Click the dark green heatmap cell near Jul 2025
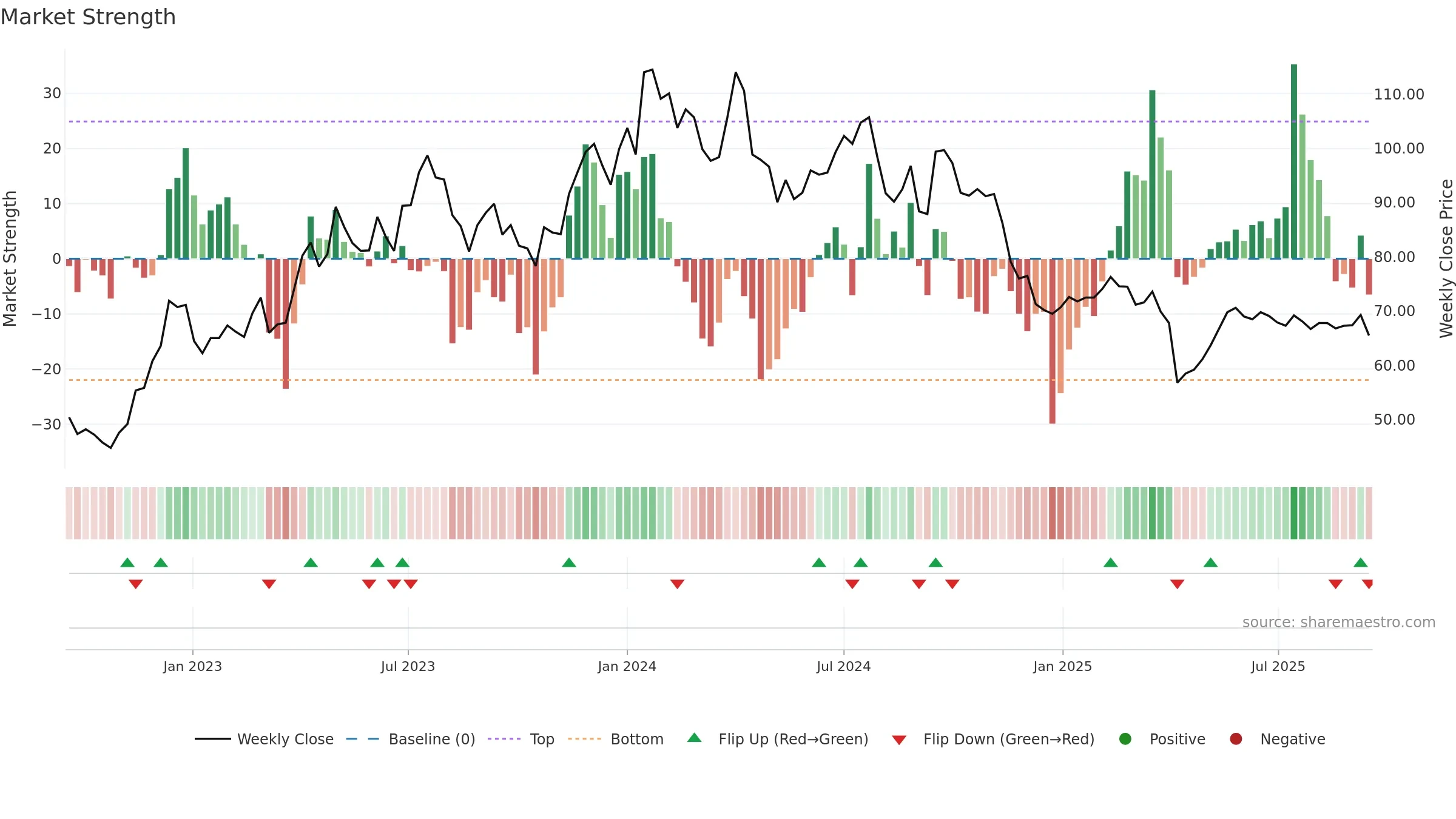 pos(1294,513)
